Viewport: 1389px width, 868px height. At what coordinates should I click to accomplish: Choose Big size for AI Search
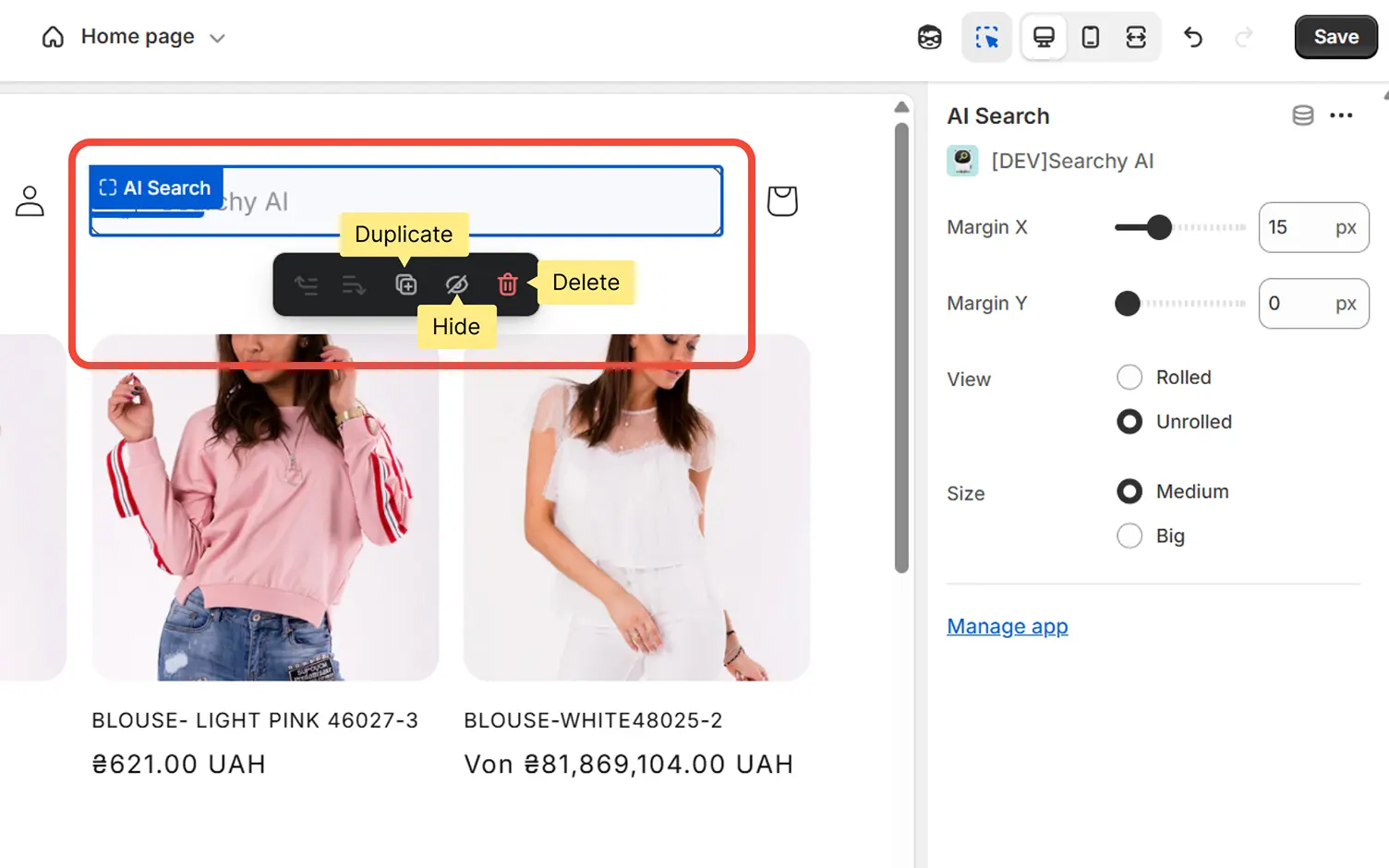[1129, 536]
